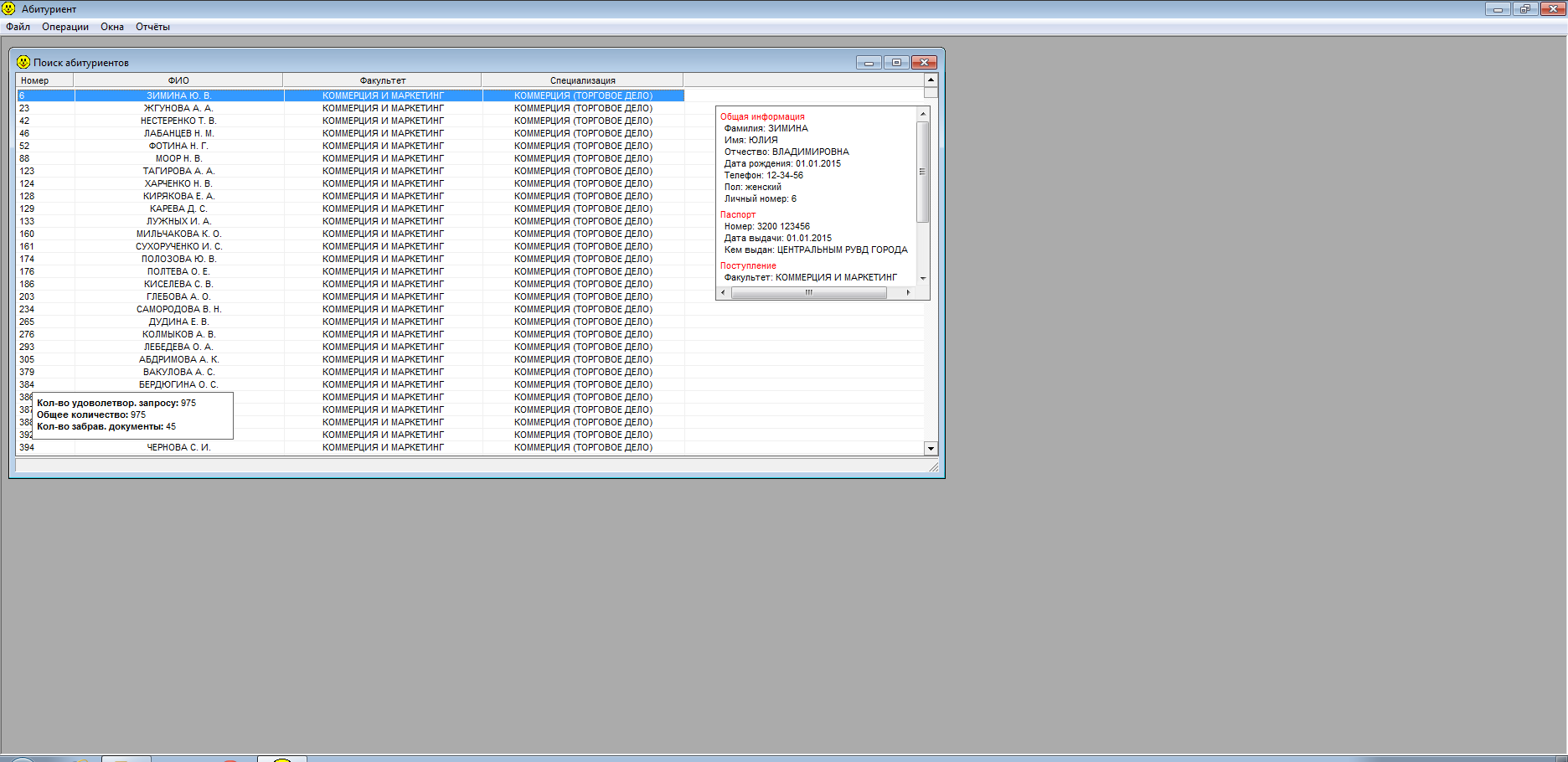
Task: Click the Абитуриент smiley icon in main title bar
Action: tap(8, 9)
